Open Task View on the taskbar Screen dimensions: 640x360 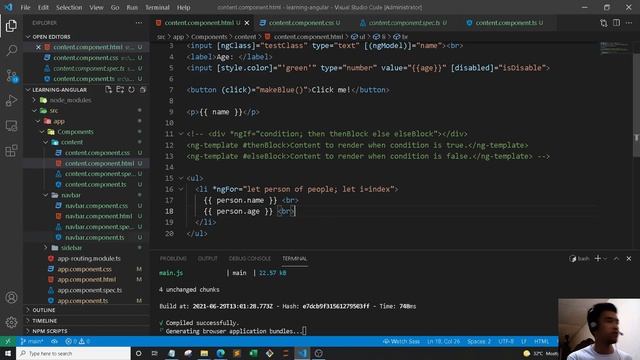point(155,353)
